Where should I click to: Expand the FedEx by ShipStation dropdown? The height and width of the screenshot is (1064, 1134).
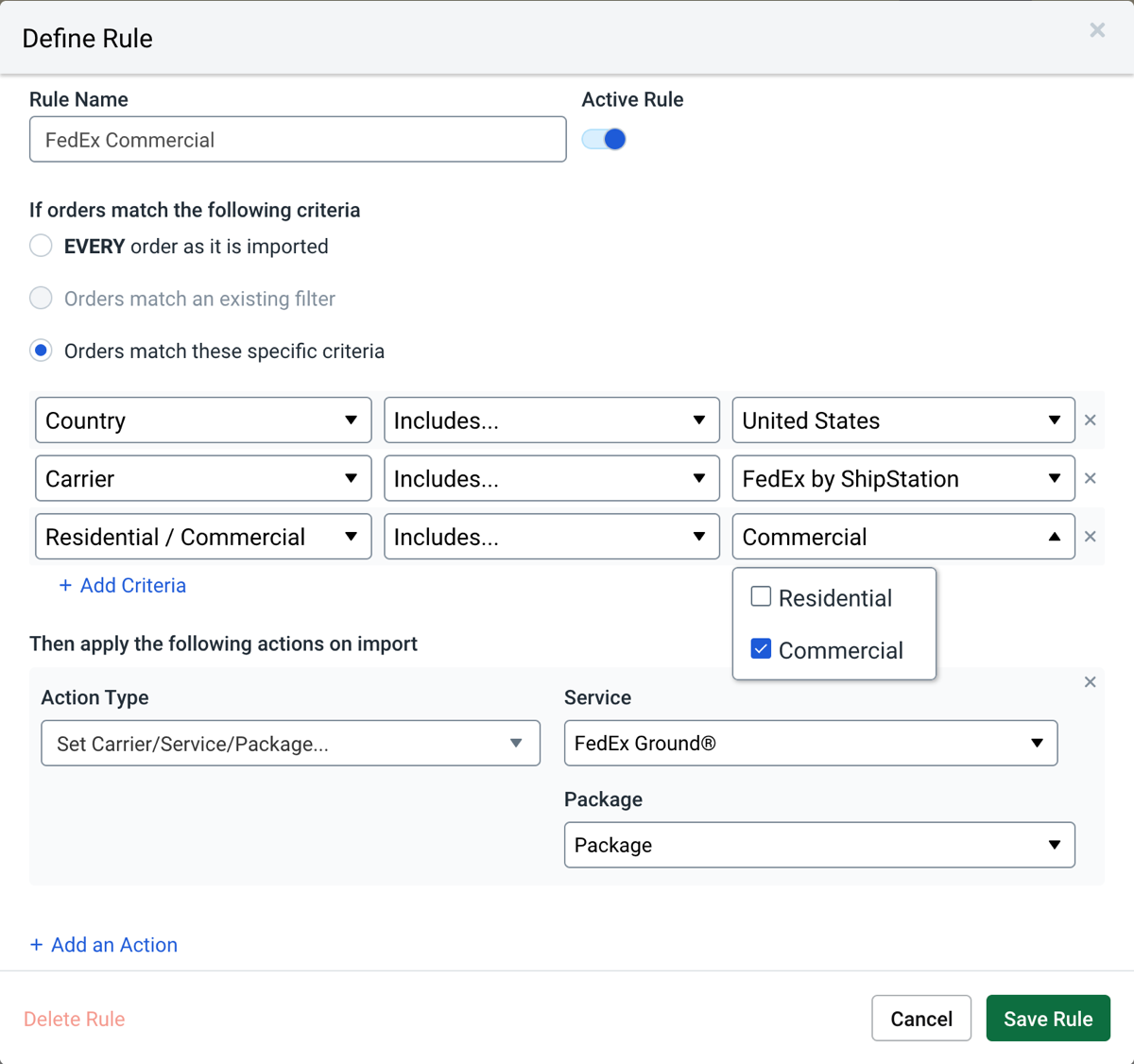tap(902, 479)
